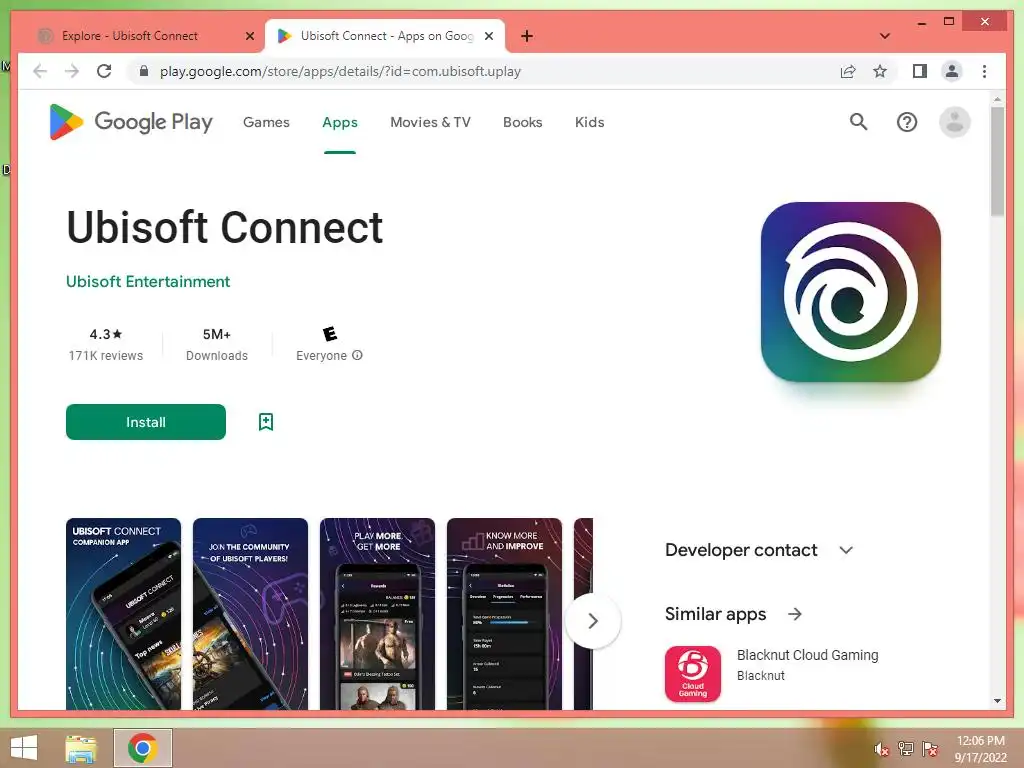
Task: Open Ubisoft Entertainment developer page
Action: [148, 281]
